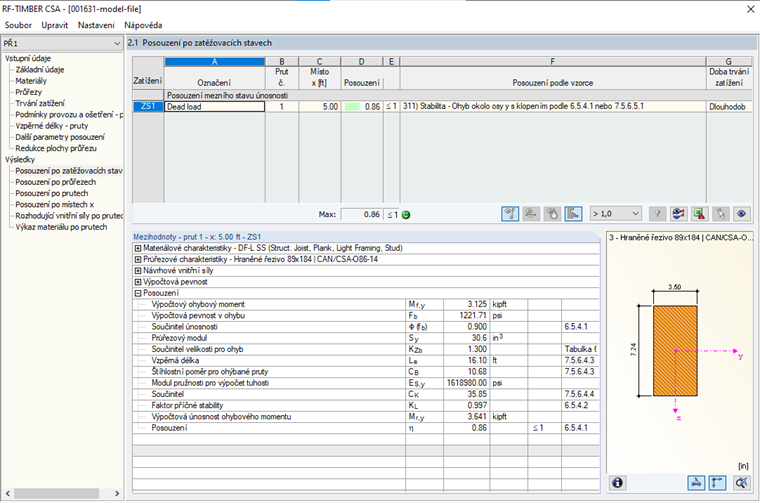Toggle principal axes display icon
The height and width of the screenshot is (503, 760).
(x=717, y=483)
